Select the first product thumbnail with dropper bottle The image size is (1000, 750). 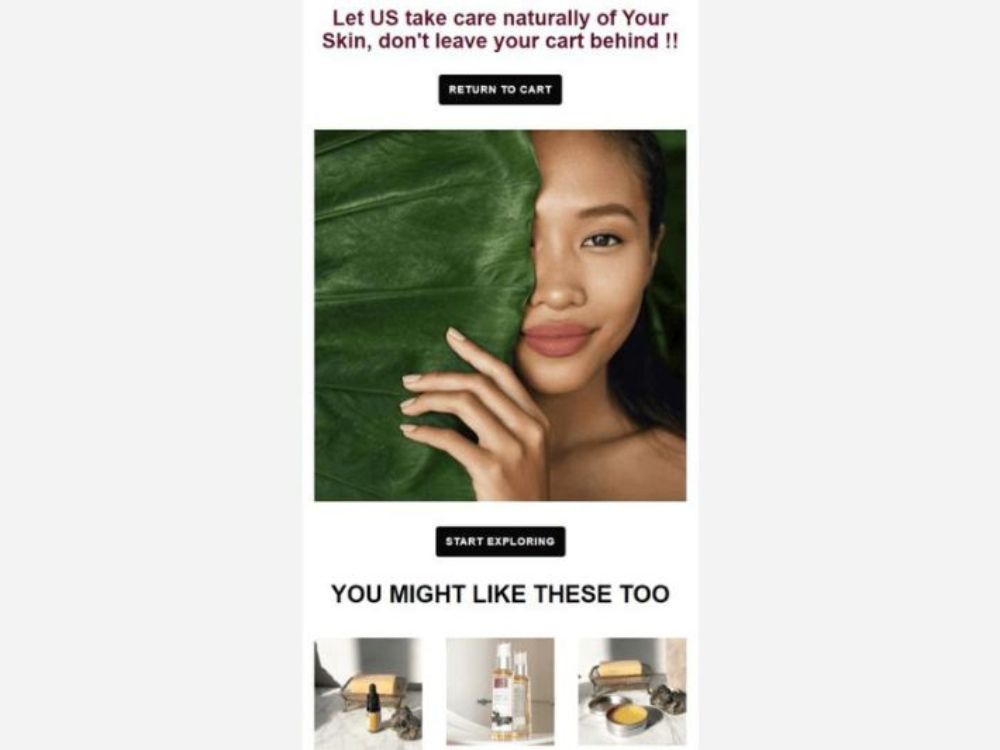pyautogui.click(x=368, y=693)
